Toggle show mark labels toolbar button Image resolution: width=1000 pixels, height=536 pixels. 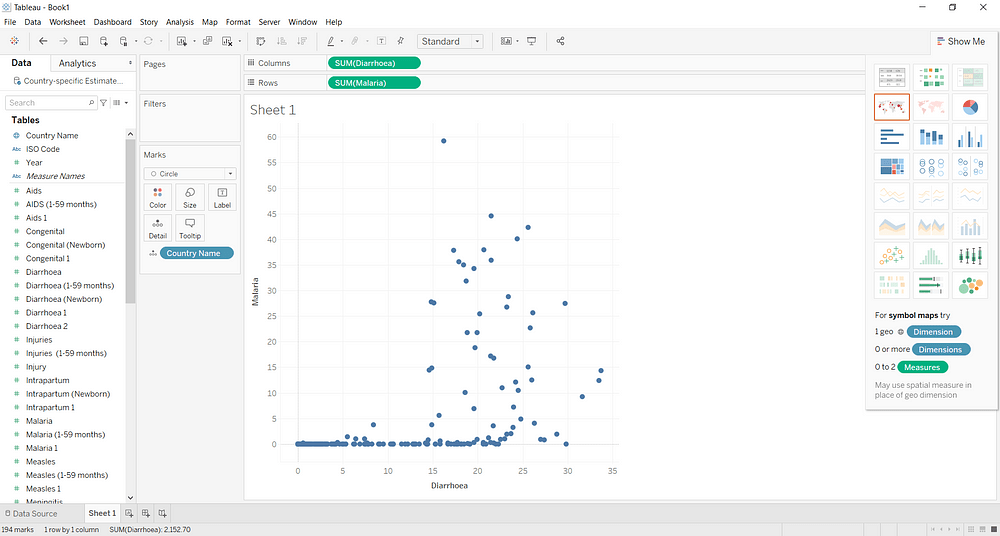pyautogui.click(x=382, y=41)
